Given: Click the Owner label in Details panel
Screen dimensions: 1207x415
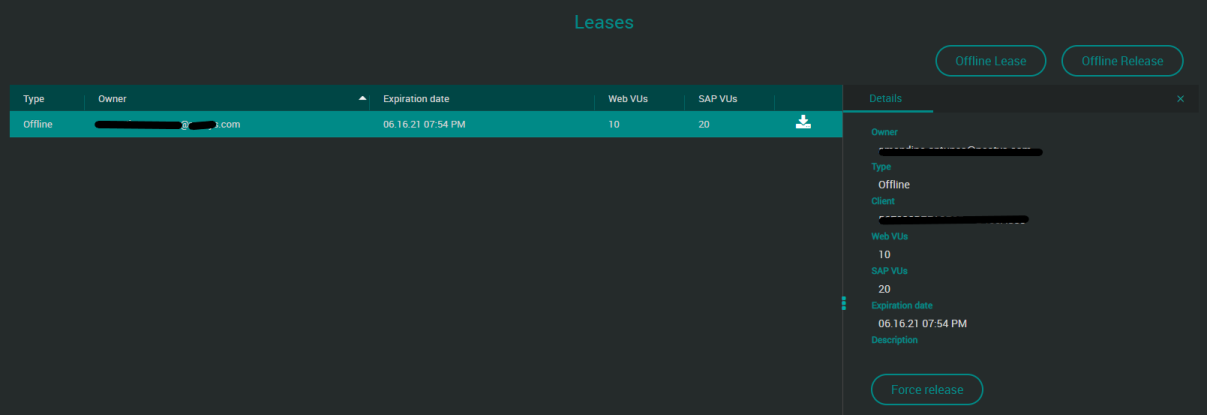Looking at the screenshot, I should pyautogui.click(x=884, y=132).
